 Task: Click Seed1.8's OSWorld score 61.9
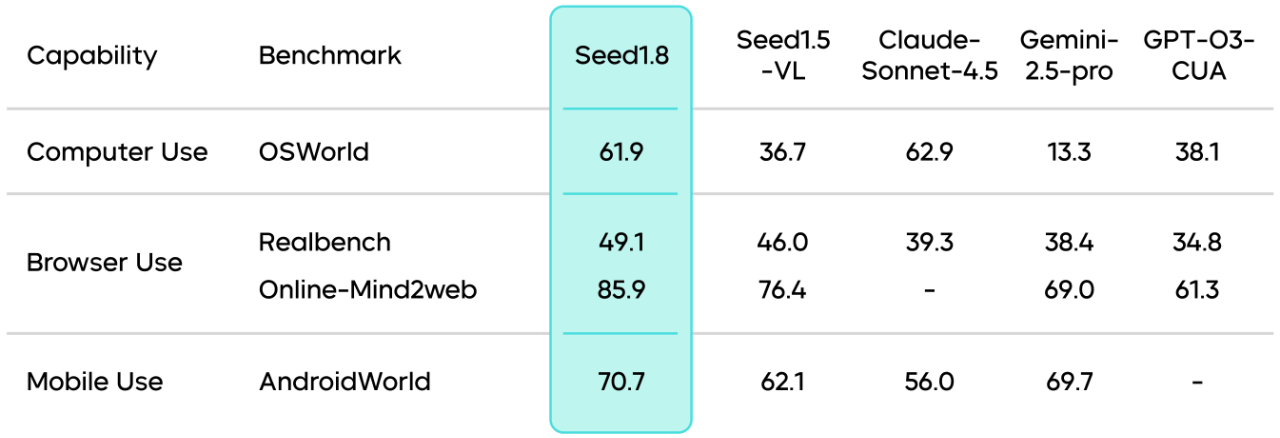620,152
